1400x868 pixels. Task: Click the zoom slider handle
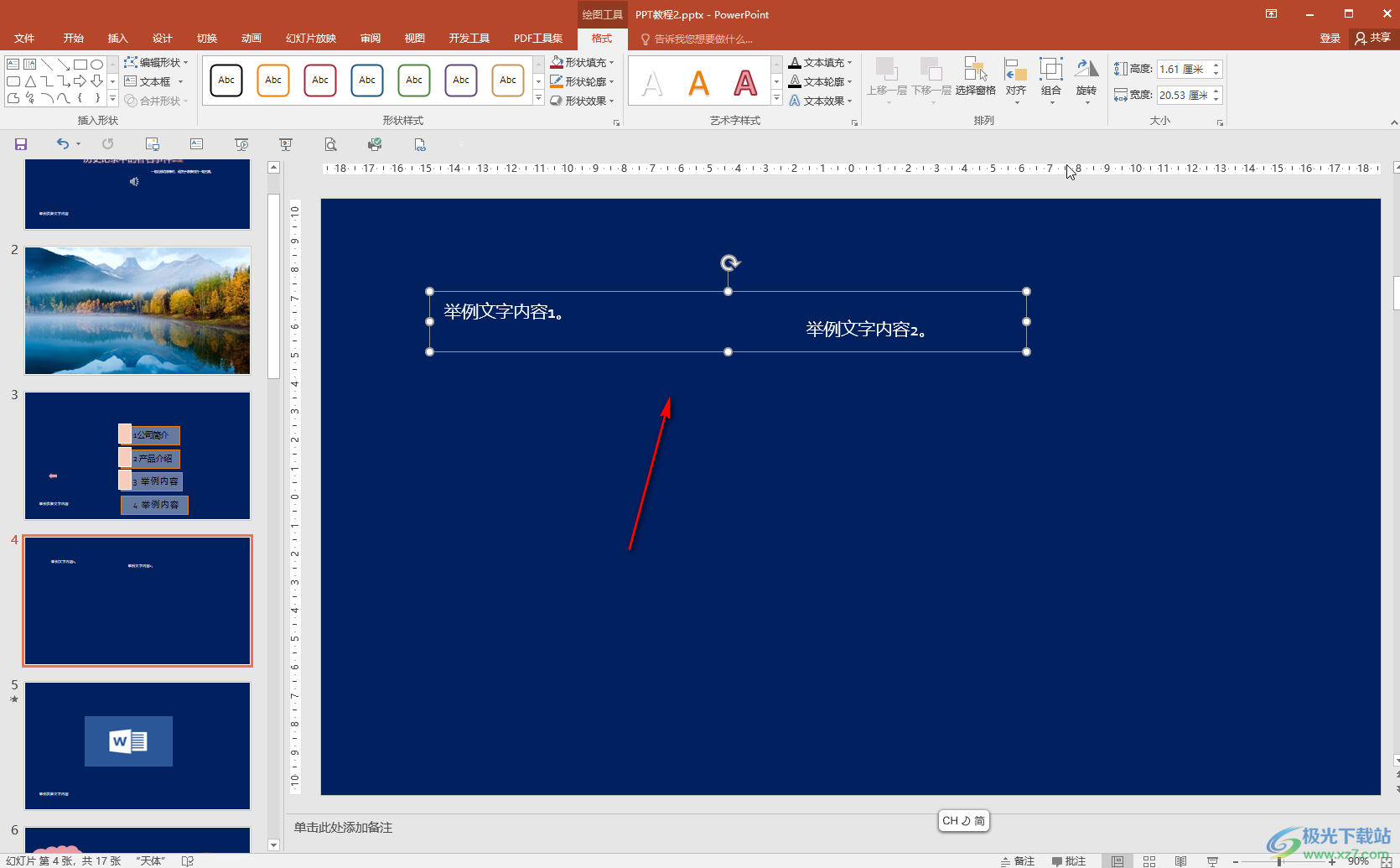click(x=1279, y=861)
